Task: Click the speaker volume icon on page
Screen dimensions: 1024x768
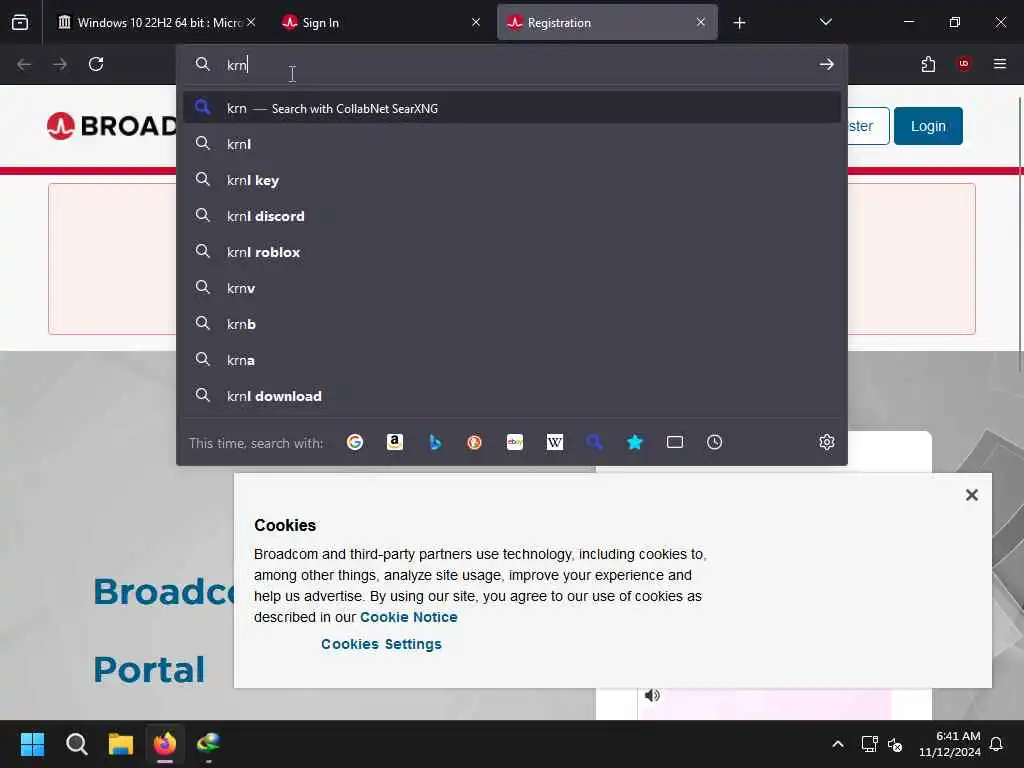Action: (x=652, y=696)
